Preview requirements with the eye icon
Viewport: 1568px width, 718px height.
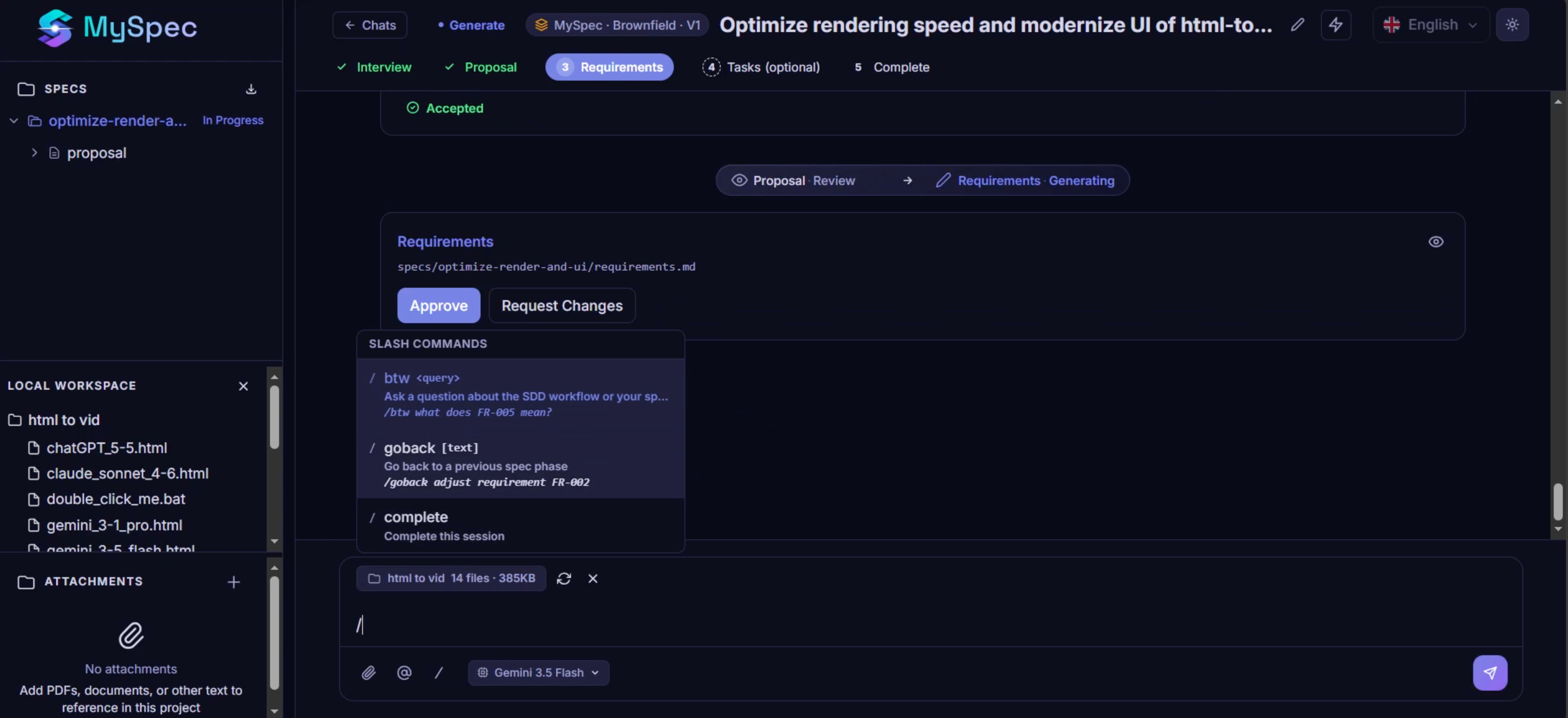[x=1436, y=242]
